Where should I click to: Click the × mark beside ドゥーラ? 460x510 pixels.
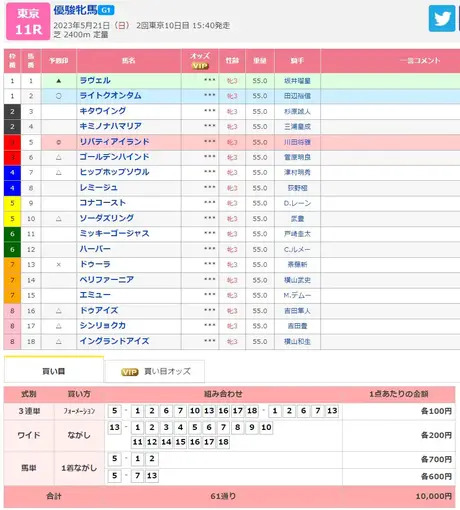pyautogui.click(x=59, y=265)
